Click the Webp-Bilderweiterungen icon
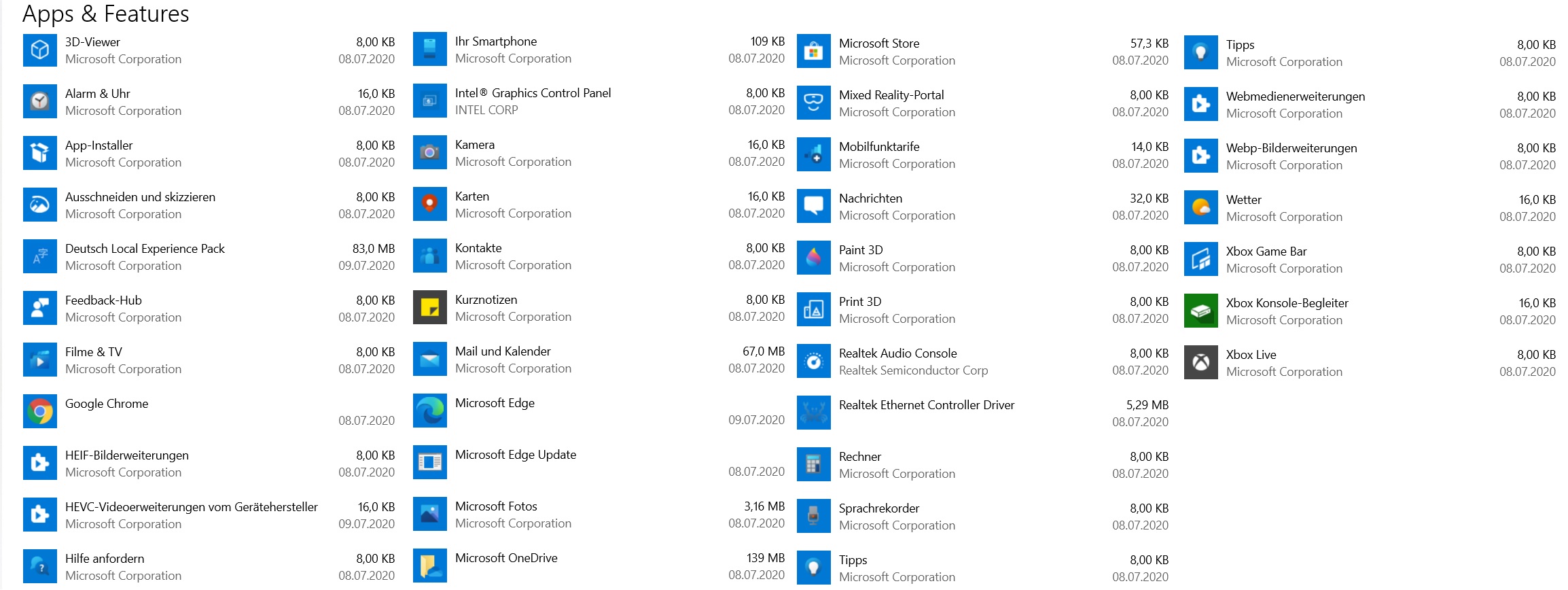 pos(1201,156)
